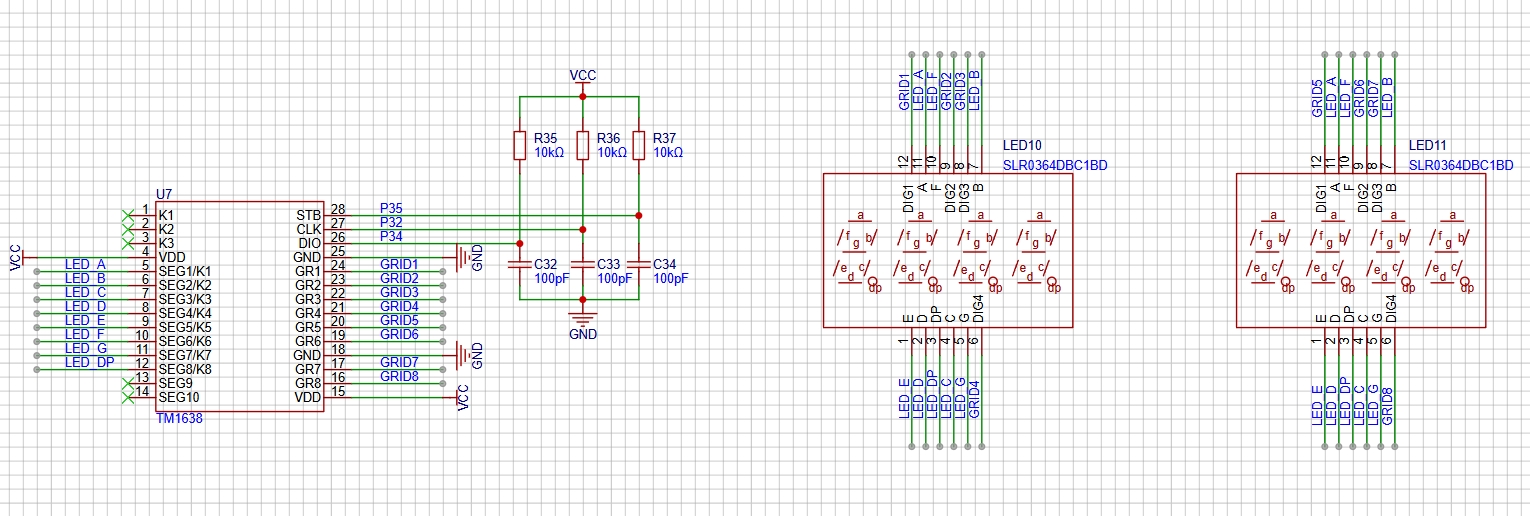
Task: Click the LED11 designator label
Action: tap(1428, 146)
